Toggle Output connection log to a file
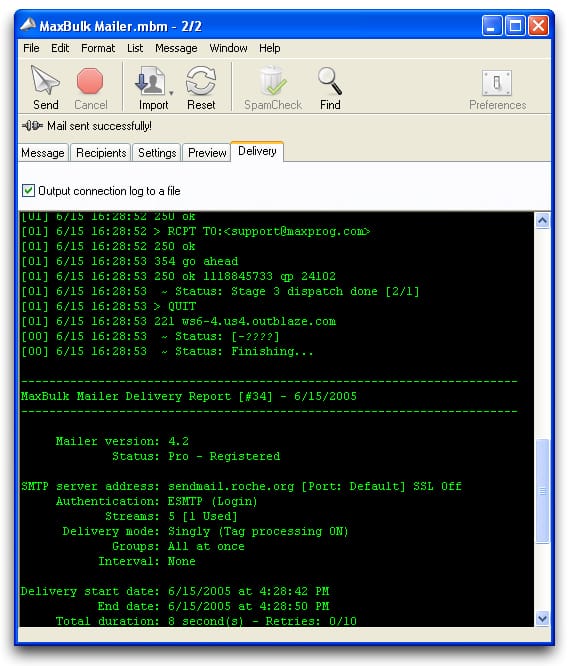Image resolution: width=571 pixels, height=666 pixels. (x=28, y=191)
